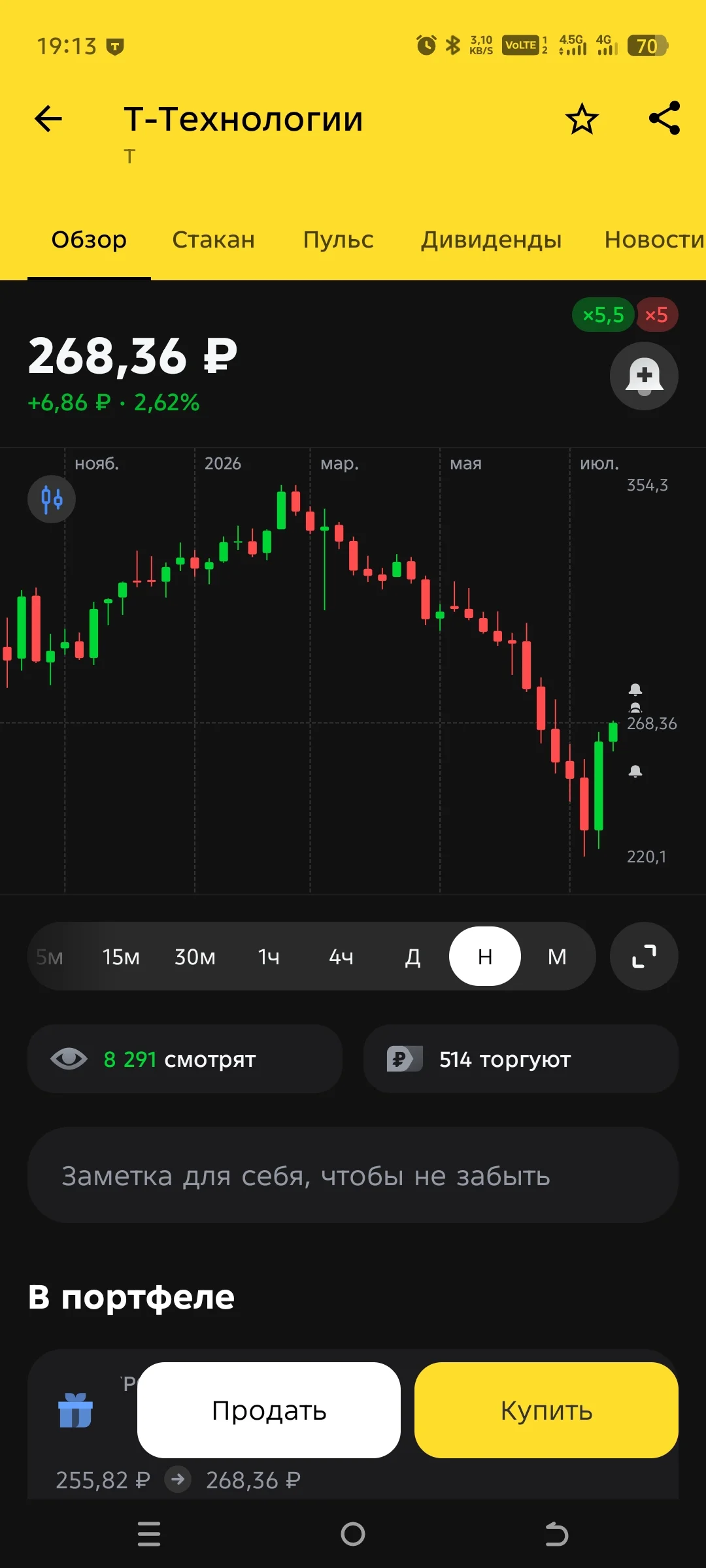The height and width of the screenshot is (1568, 706).
Task: Expand chart to fullscreen
Action: pos(644,956)
